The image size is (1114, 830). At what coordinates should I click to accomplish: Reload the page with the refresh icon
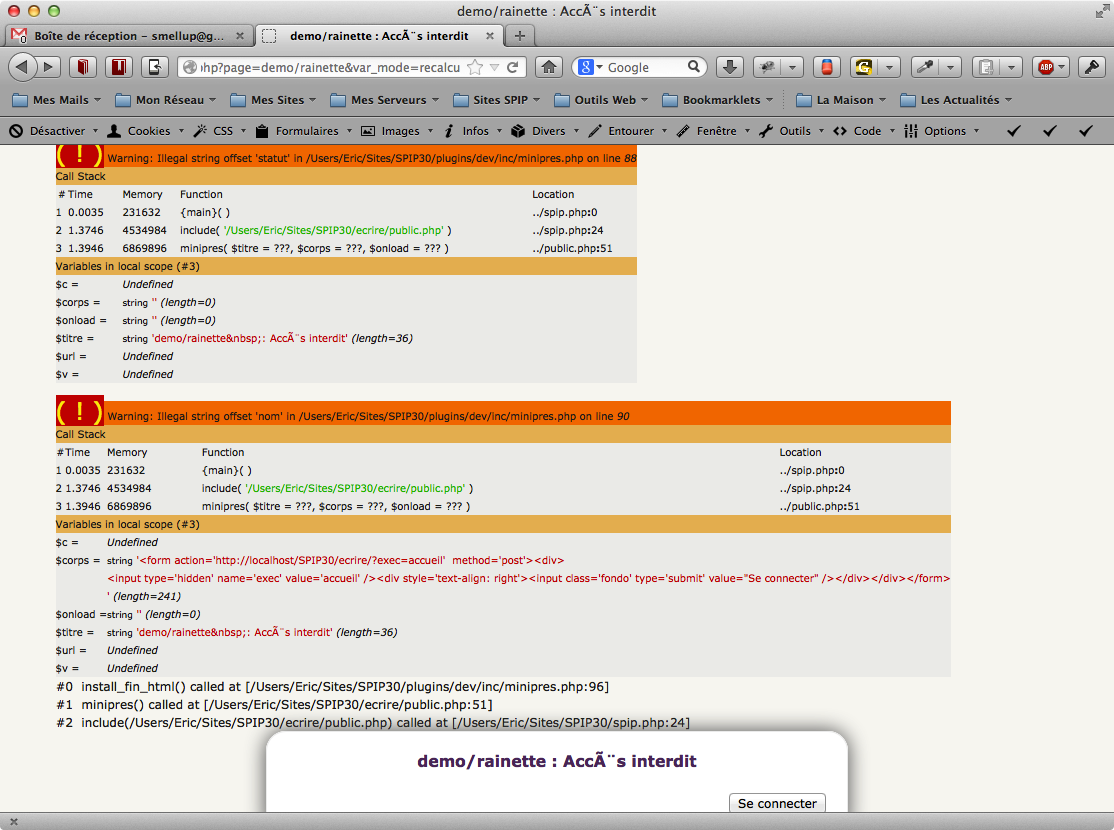pos(512,68)
